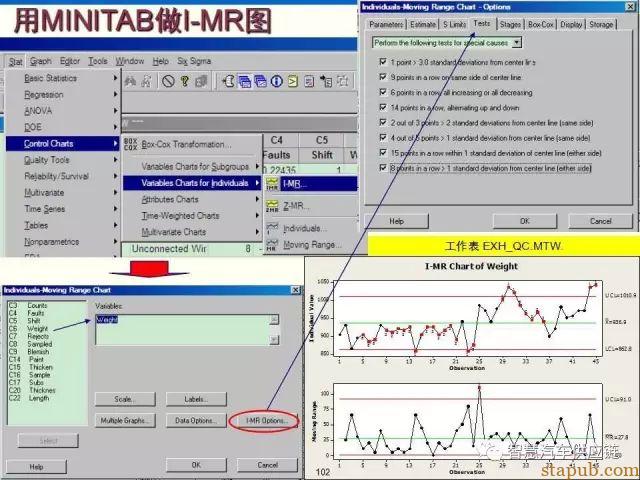Click the greyed StatGuide icon after Help
Viewport: 640px width, 480px height.
click(201, 81)
